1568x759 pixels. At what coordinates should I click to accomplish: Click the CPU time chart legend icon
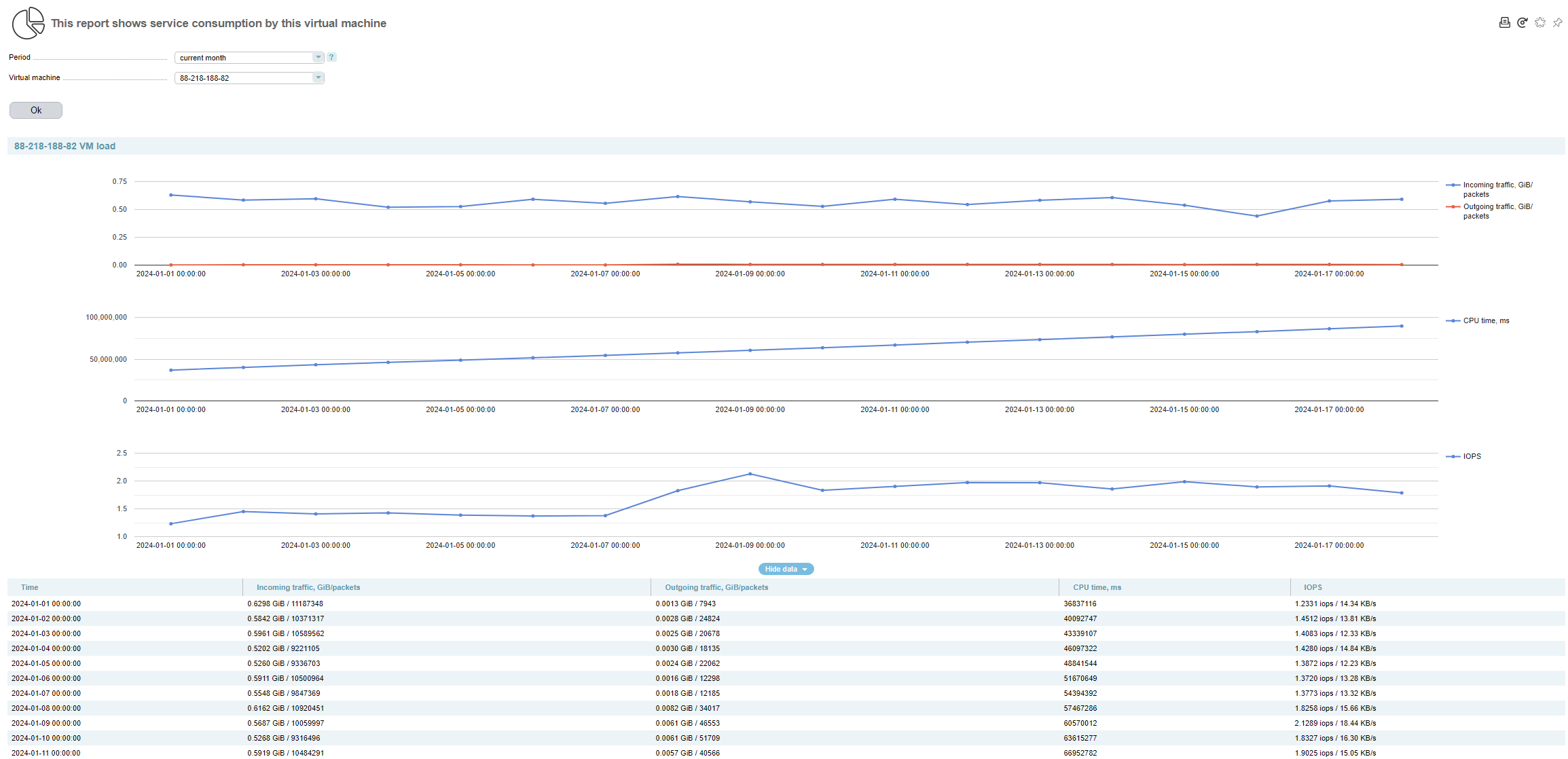(1453, 320)
